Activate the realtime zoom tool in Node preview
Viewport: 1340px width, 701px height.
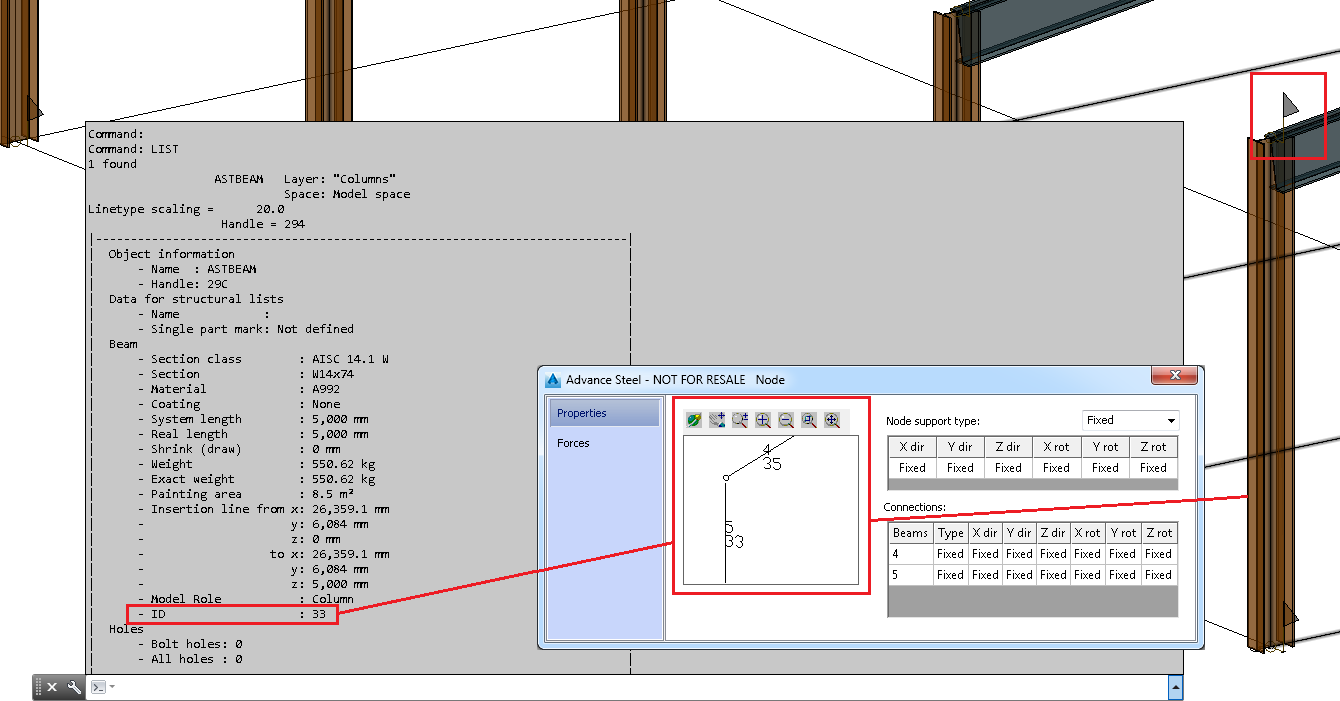pos(740,421)
